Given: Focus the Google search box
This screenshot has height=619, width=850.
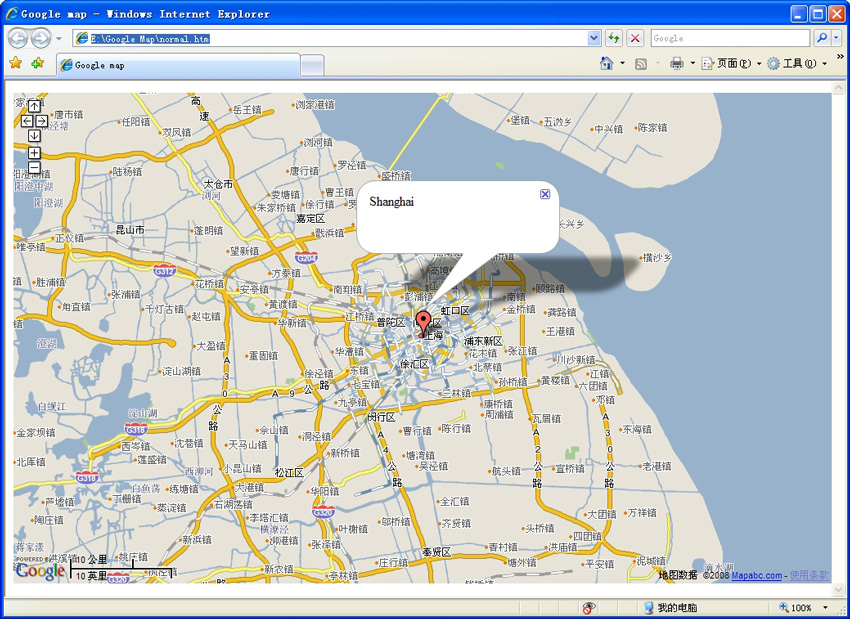Looking at the screenshot, I should coord(730,38).
